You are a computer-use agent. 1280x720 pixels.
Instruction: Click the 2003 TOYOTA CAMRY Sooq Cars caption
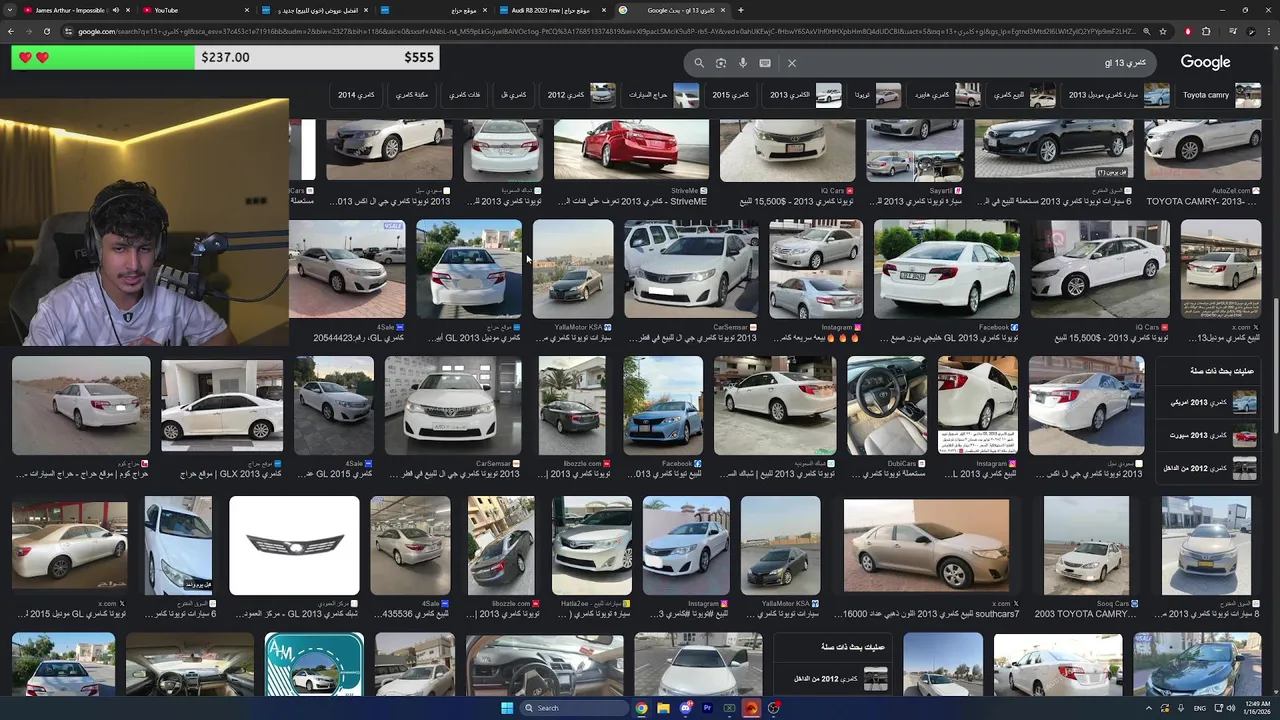(x=1085, y=614)
